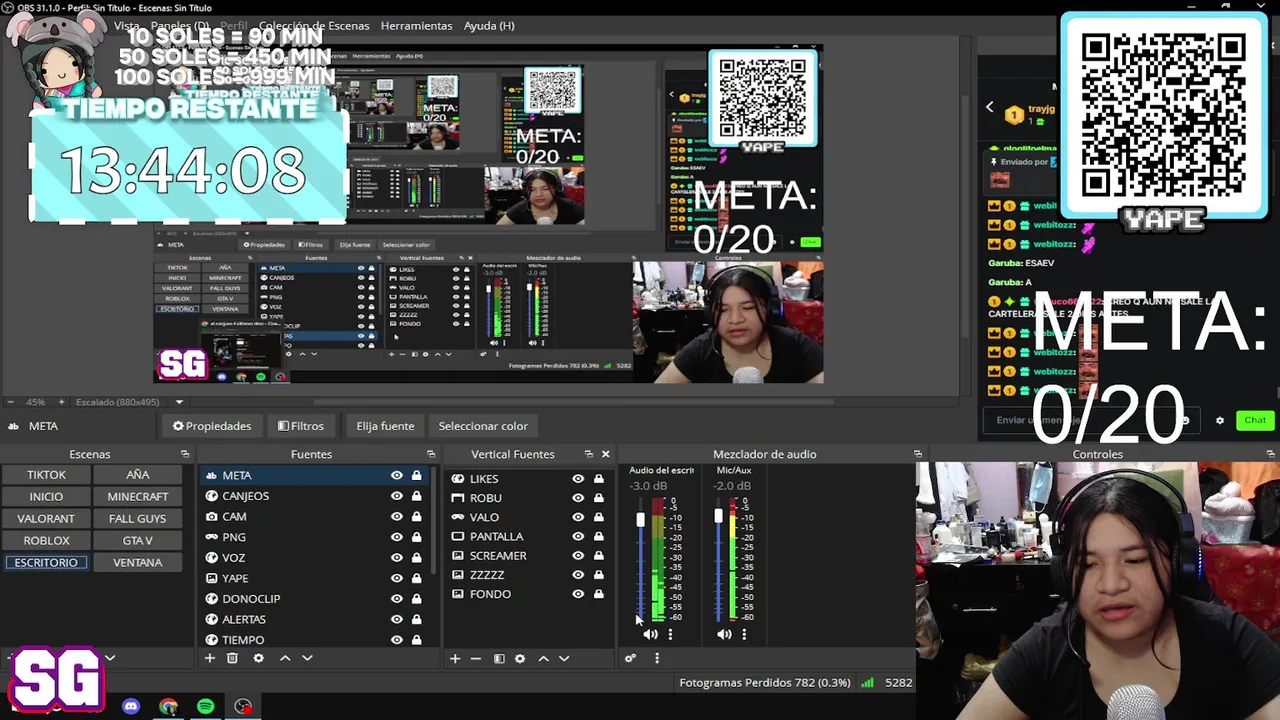Add a source in Vertical Fuentes toolbar

(455, 658)
